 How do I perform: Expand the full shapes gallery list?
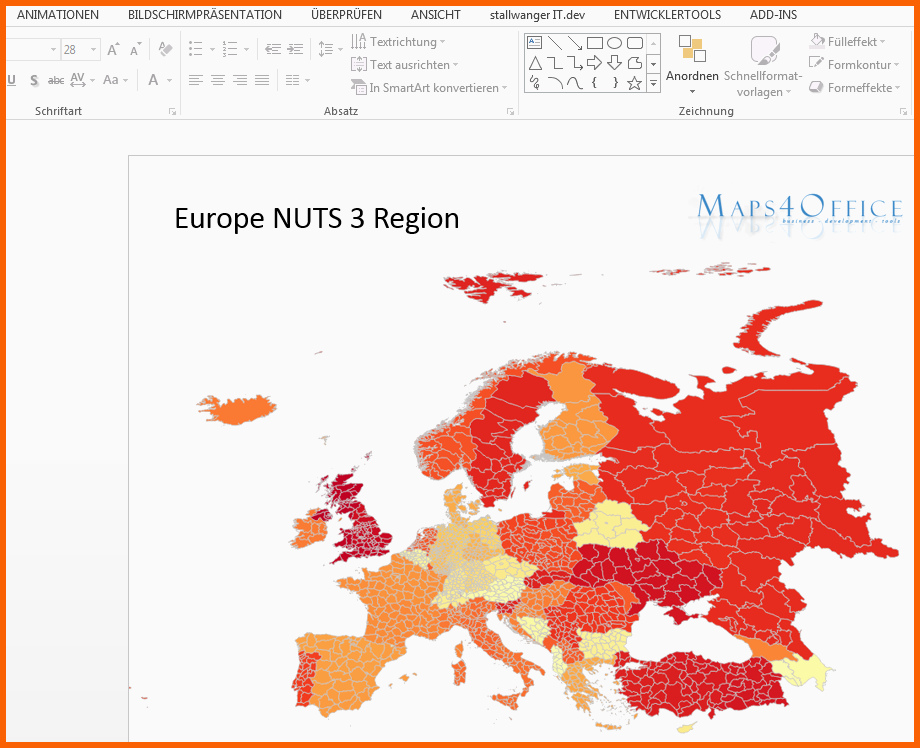click(653, 84)
